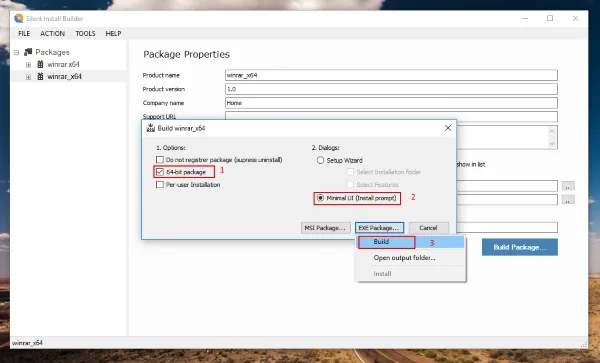Screen dimensions: 600x363
Task: Expand the winrar x64 tree node
Action: [28, 65]
